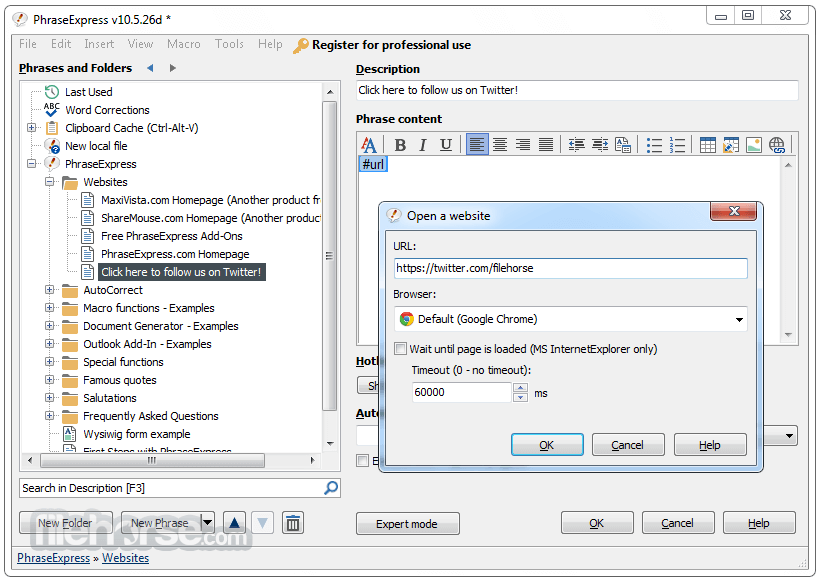Screen dimensions: 820x581
Task: Open the Browser dropdown list
Action: [739, 320]
